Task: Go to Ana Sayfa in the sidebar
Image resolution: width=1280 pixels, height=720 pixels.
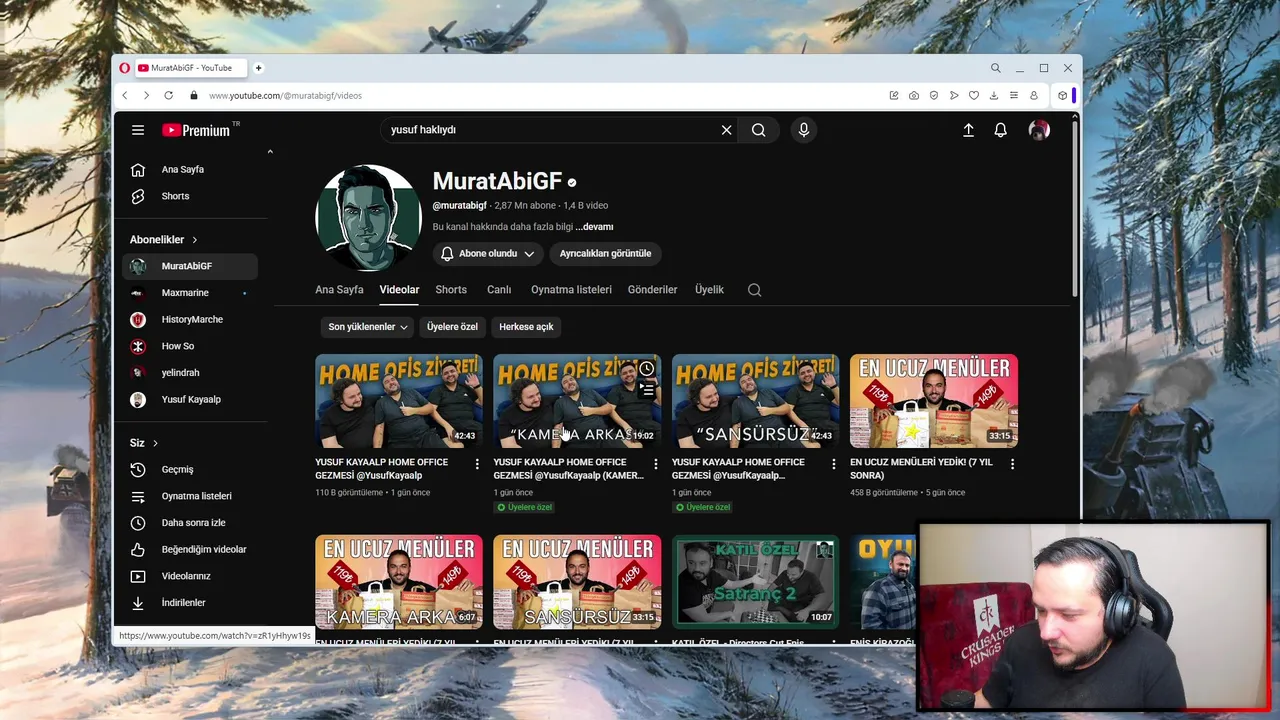Action: 190,170
